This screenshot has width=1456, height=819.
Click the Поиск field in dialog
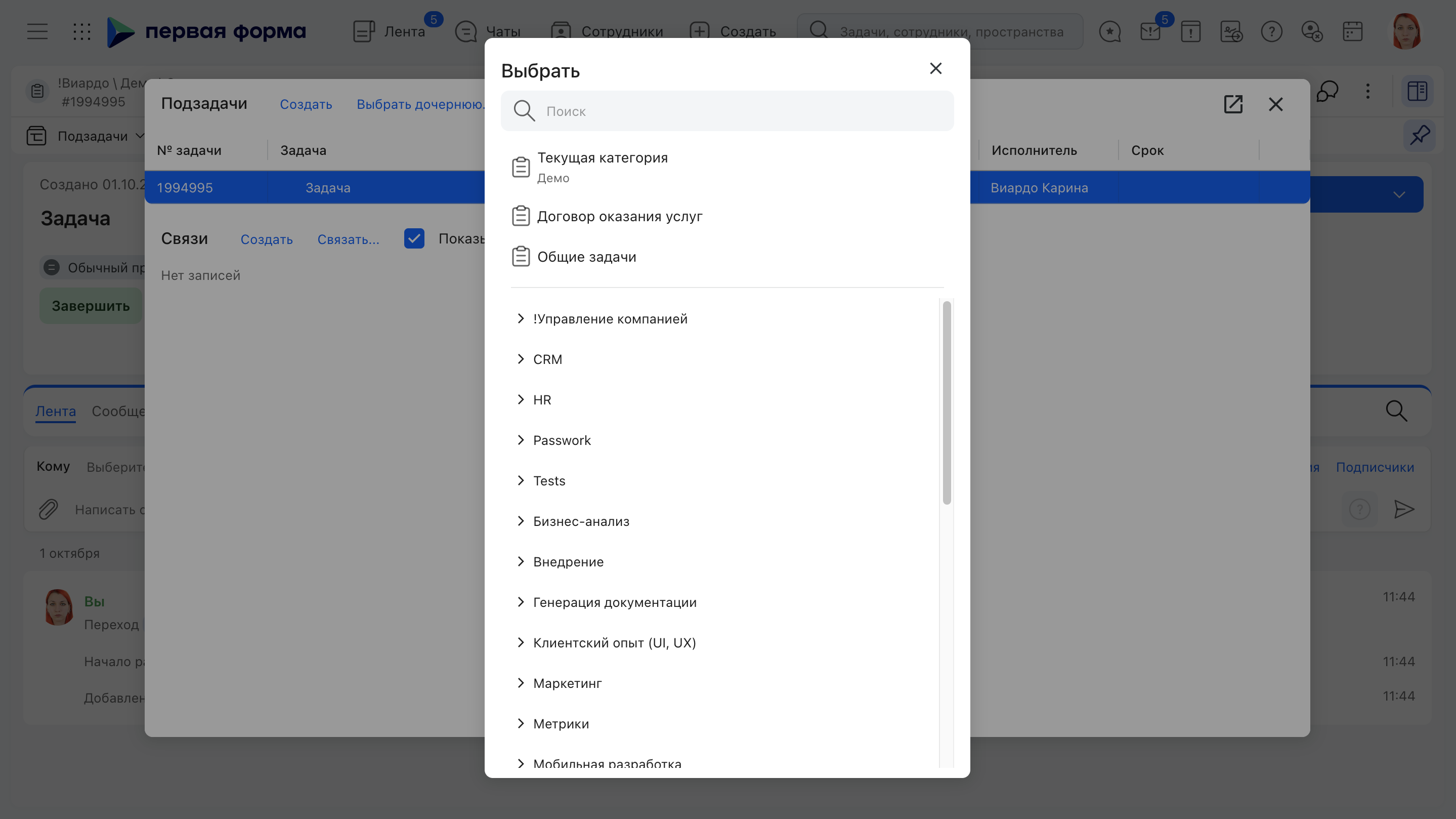(727, 111)
